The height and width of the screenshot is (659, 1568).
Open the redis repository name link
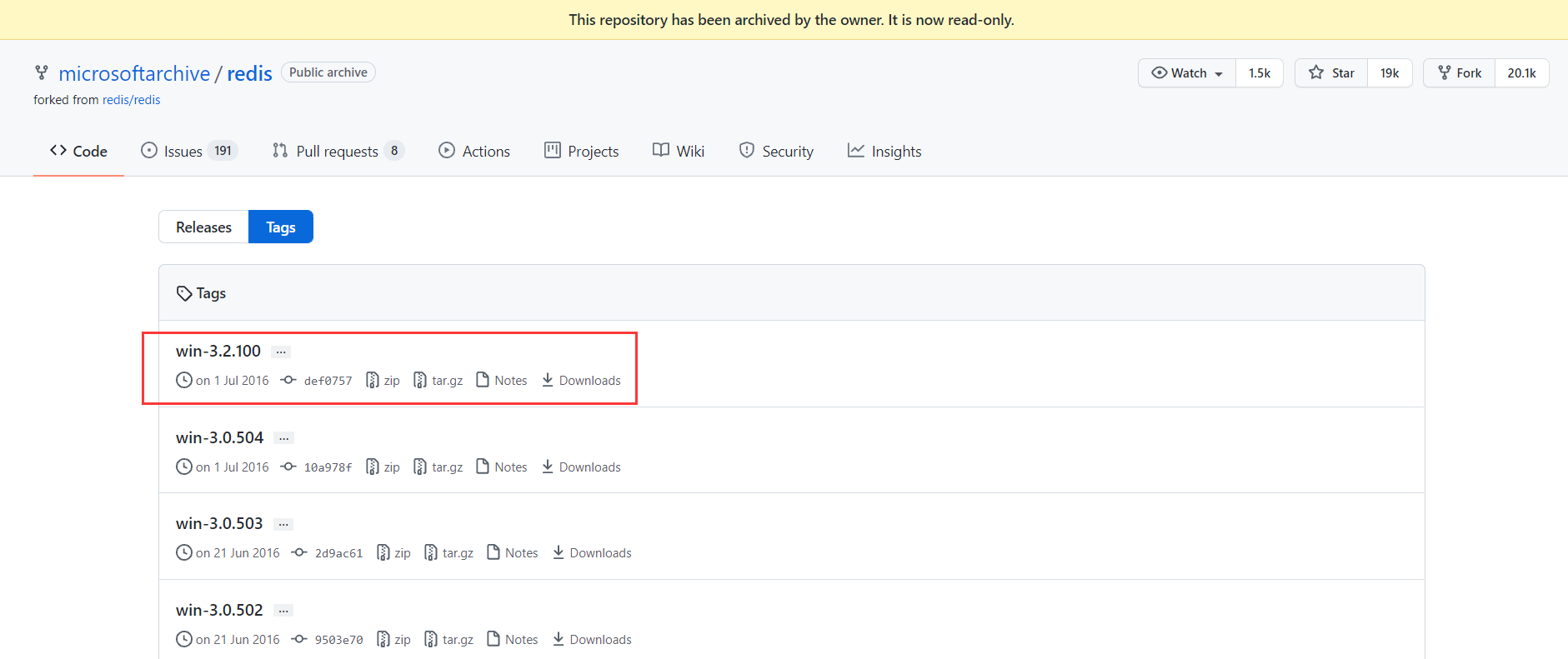pyautogui.click(x=249, y=73)
